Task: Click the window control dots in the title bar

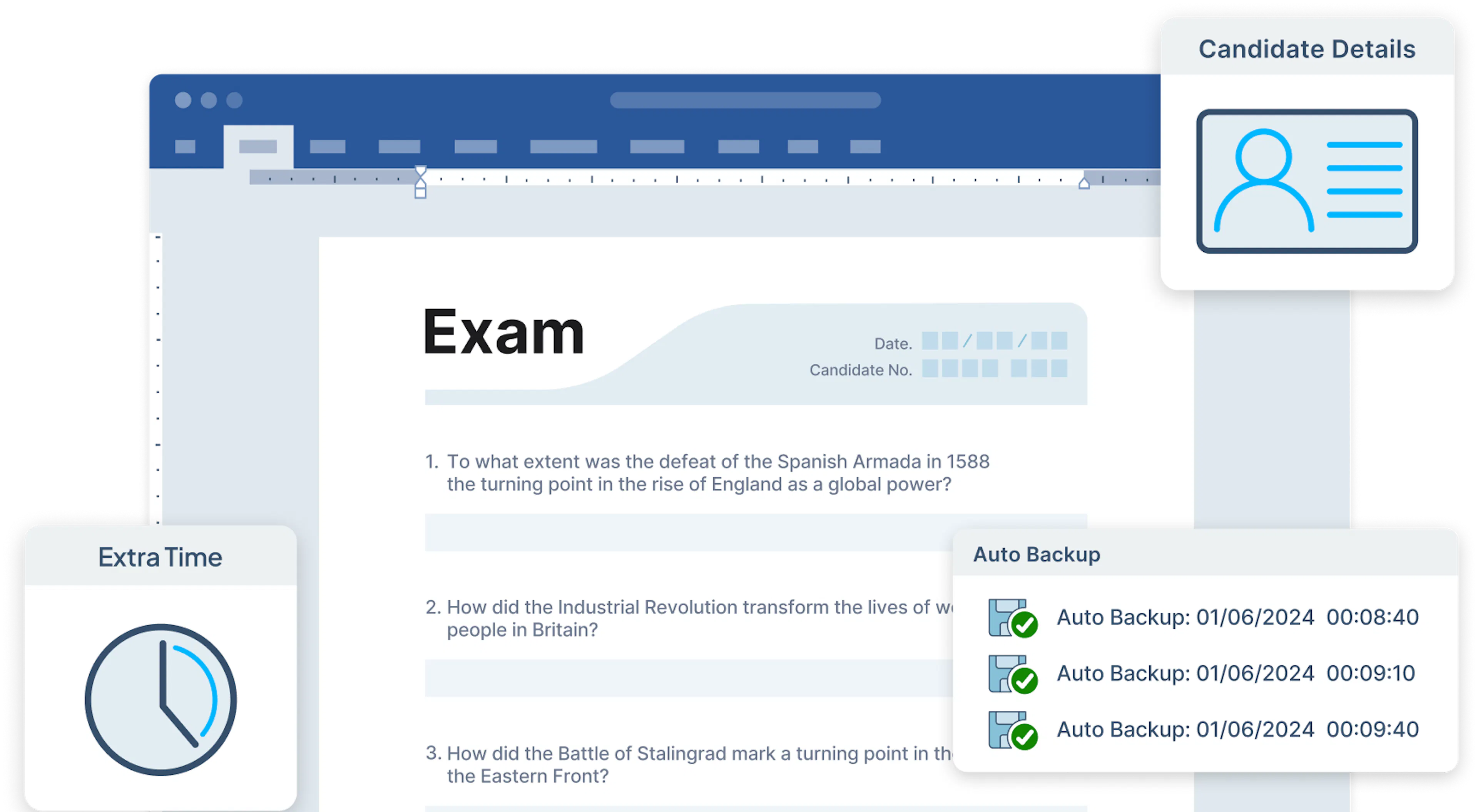Action: 209,100
